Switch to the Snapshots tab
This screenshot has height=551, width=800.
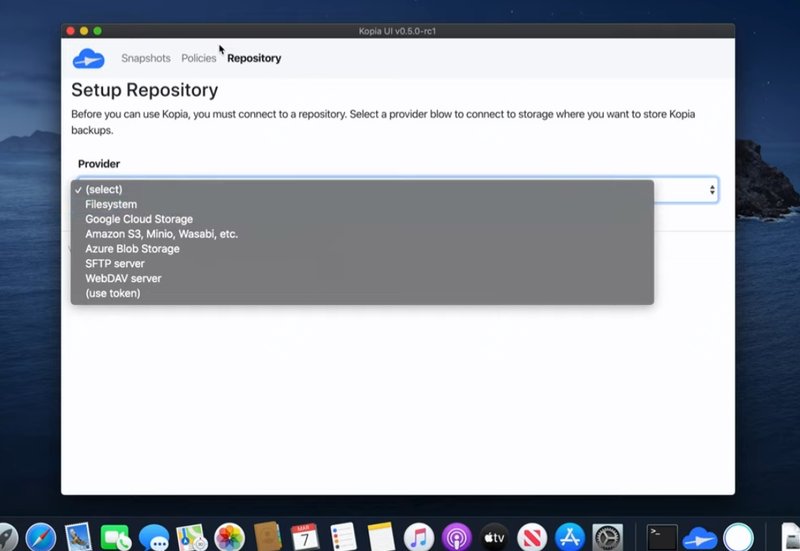(146, 59)
